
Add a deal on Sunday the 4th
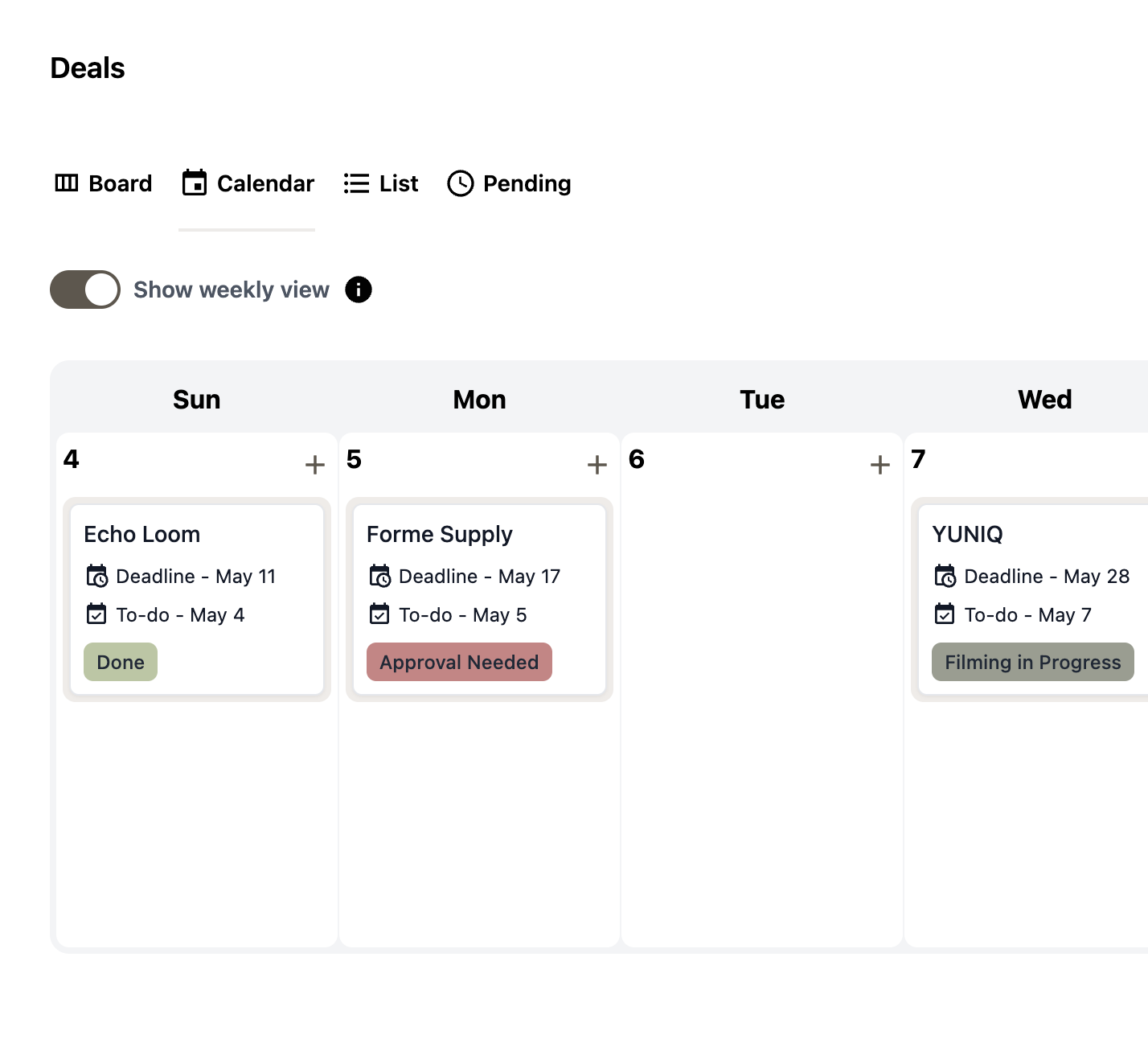[315, 465]
